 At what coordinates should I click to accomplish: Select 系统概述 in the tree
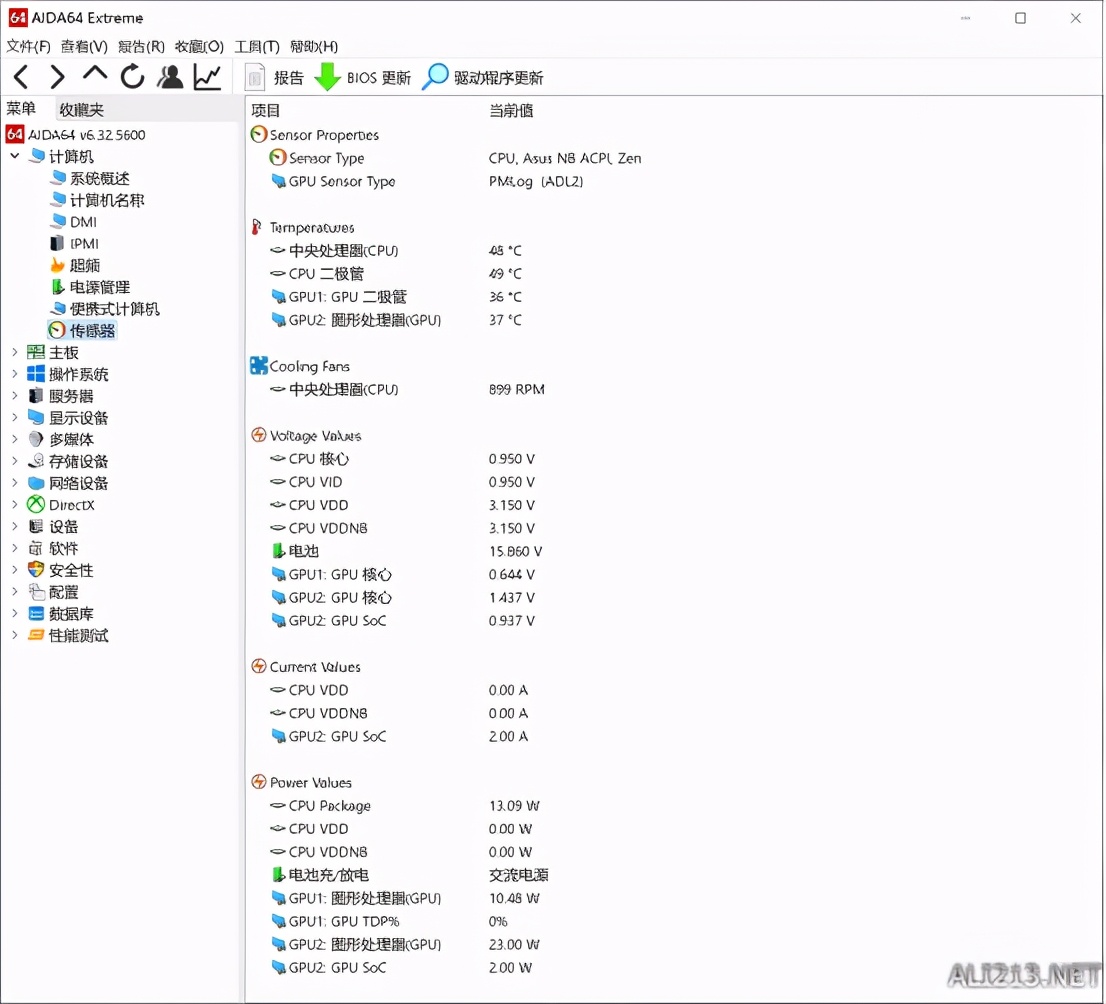tap(90, 178)
